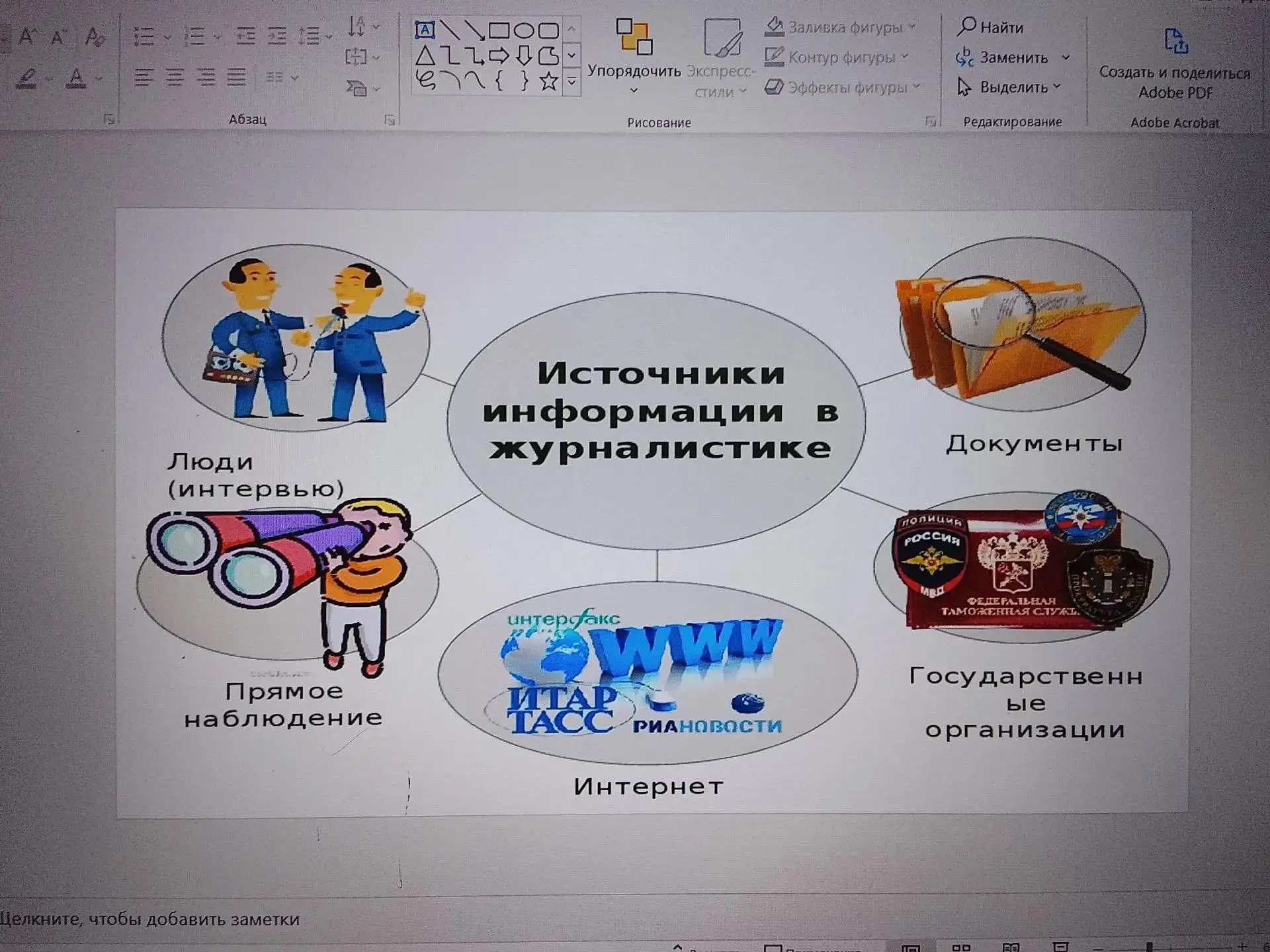Screen dimensions: 1270x952
Task: Click Заменить replace button
Action: pyautogui.click(x=1003, y=58)
